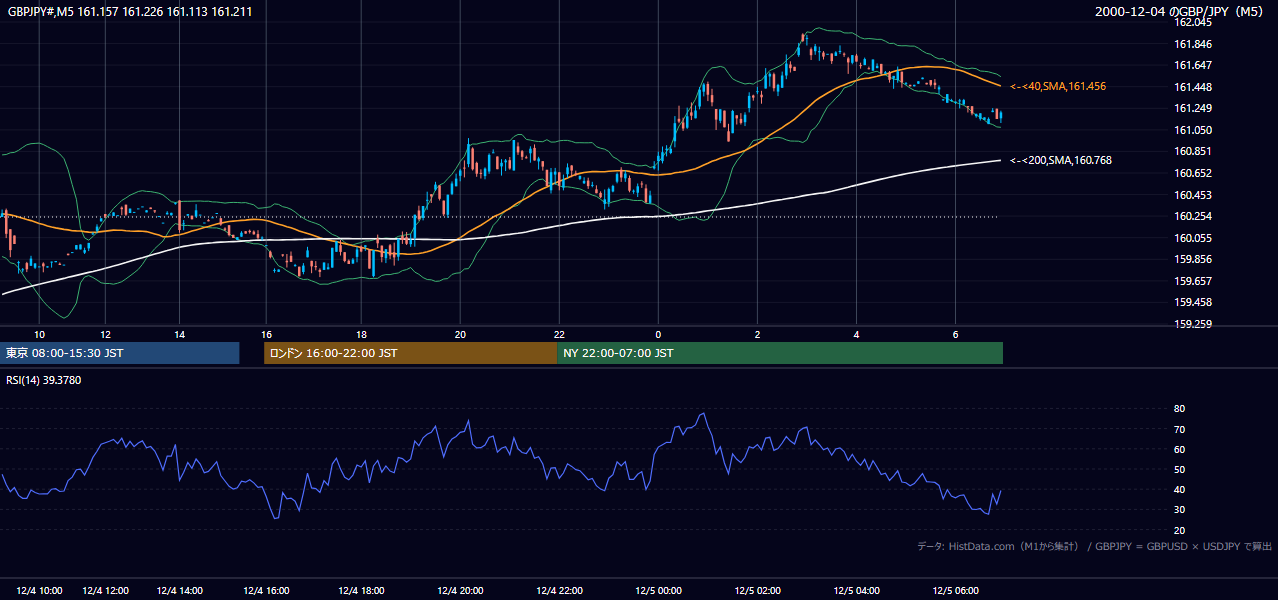Click the RSI scale value 40
Image resolution: width=1278 pixels, height=600 pixels.
pos(1180,490)
